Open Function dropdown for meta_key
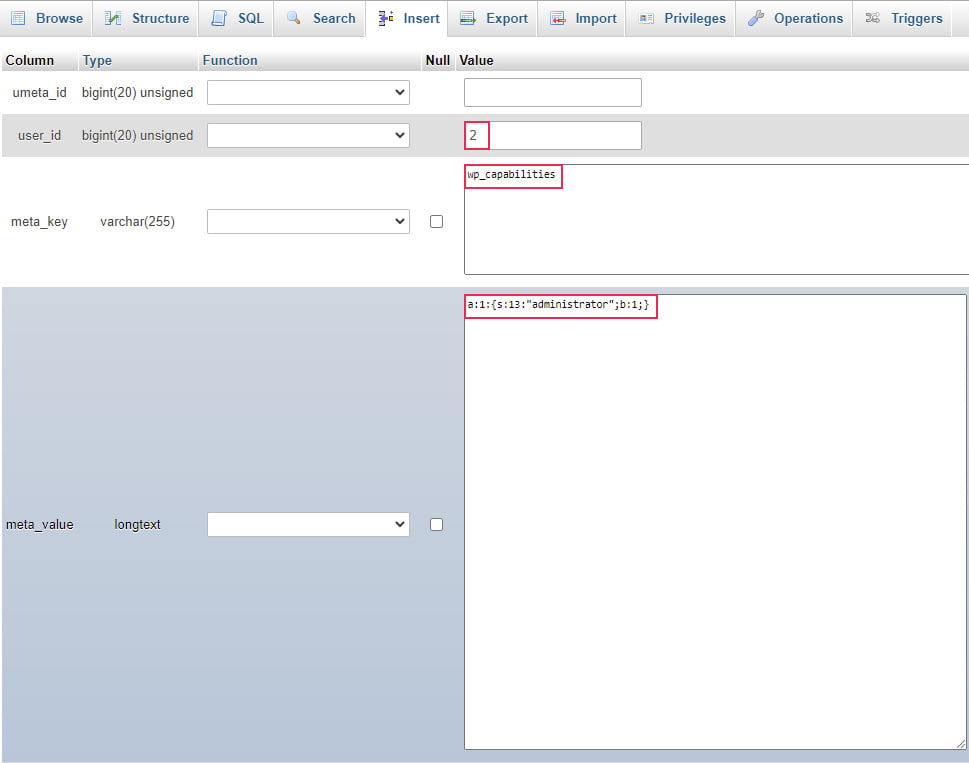The width and height of the screenshot is (969, 763). [x=308, y=221]
